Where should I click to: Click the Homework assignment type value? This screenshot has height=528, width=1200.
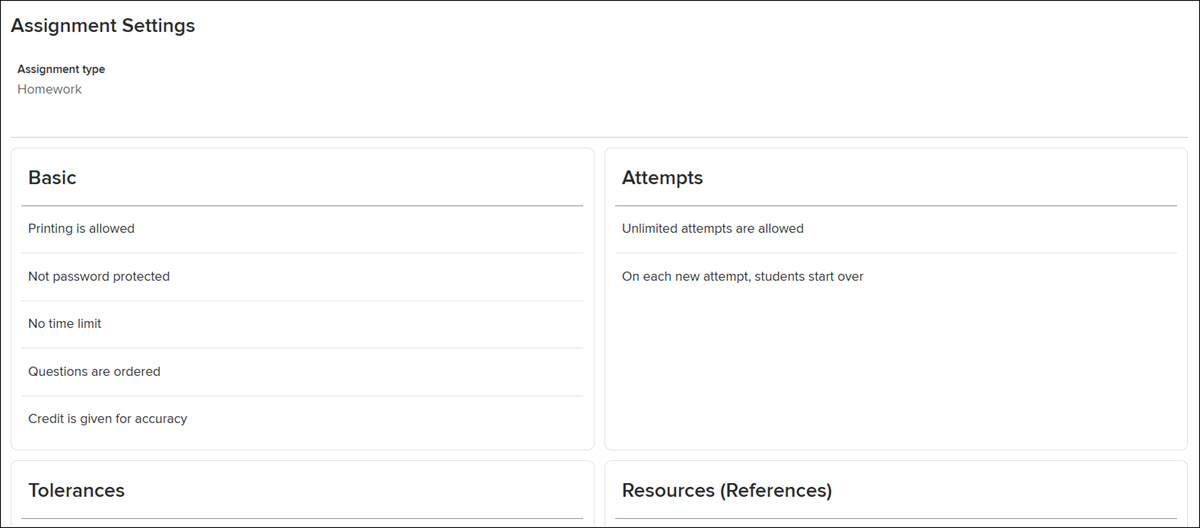(x=50, y=89)
